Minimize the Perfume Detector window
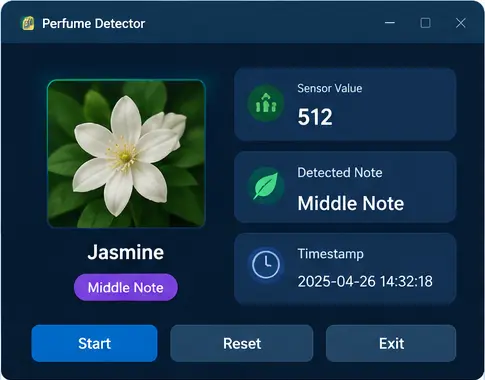Screen dimensions: 485x380 point(390,23)
